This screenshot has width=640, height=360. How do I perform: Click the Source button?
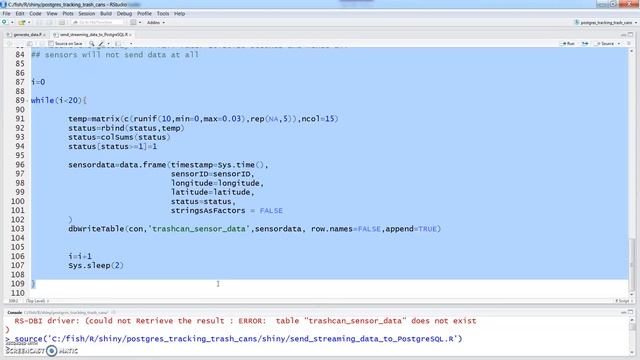pyautogui.click(x=605, y=43)
